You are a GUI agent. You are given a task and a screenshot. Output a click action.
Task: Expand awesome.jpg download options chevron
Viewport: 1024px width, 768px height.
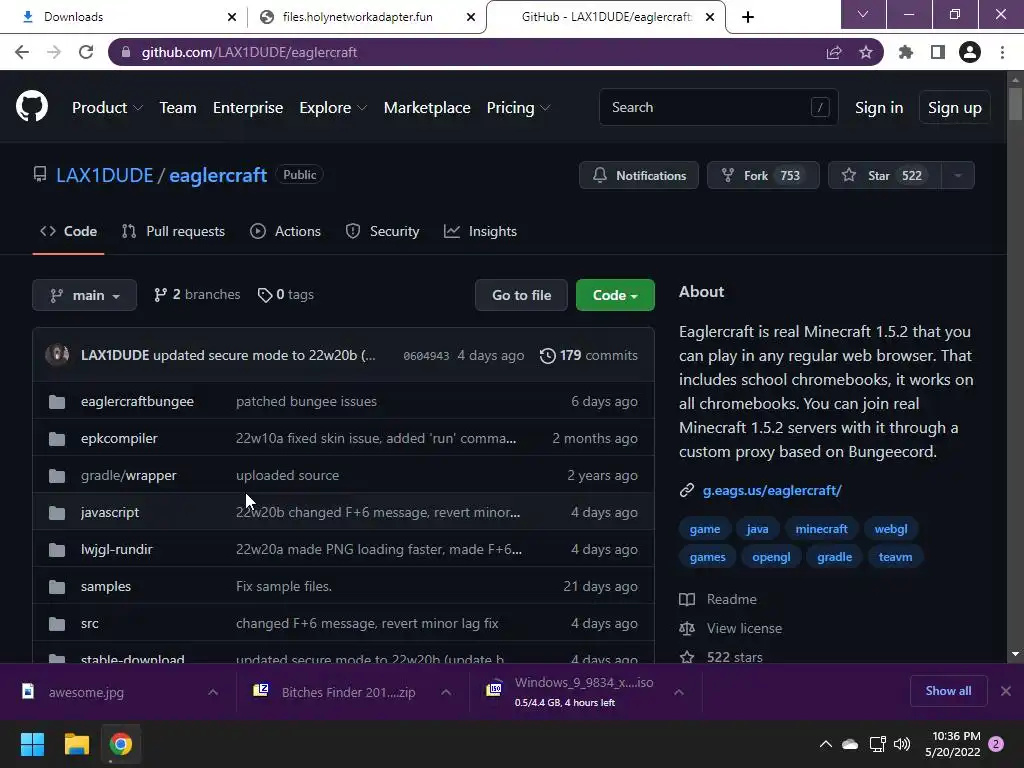(213, 692)
